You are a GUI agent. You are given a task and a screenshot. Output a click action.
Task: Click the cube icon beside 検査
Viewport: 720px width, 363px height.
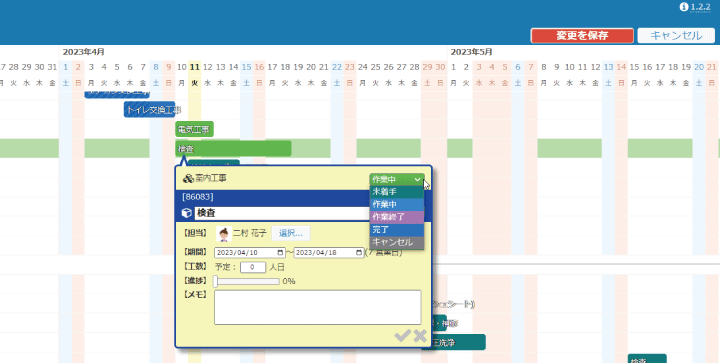[186, 213]
